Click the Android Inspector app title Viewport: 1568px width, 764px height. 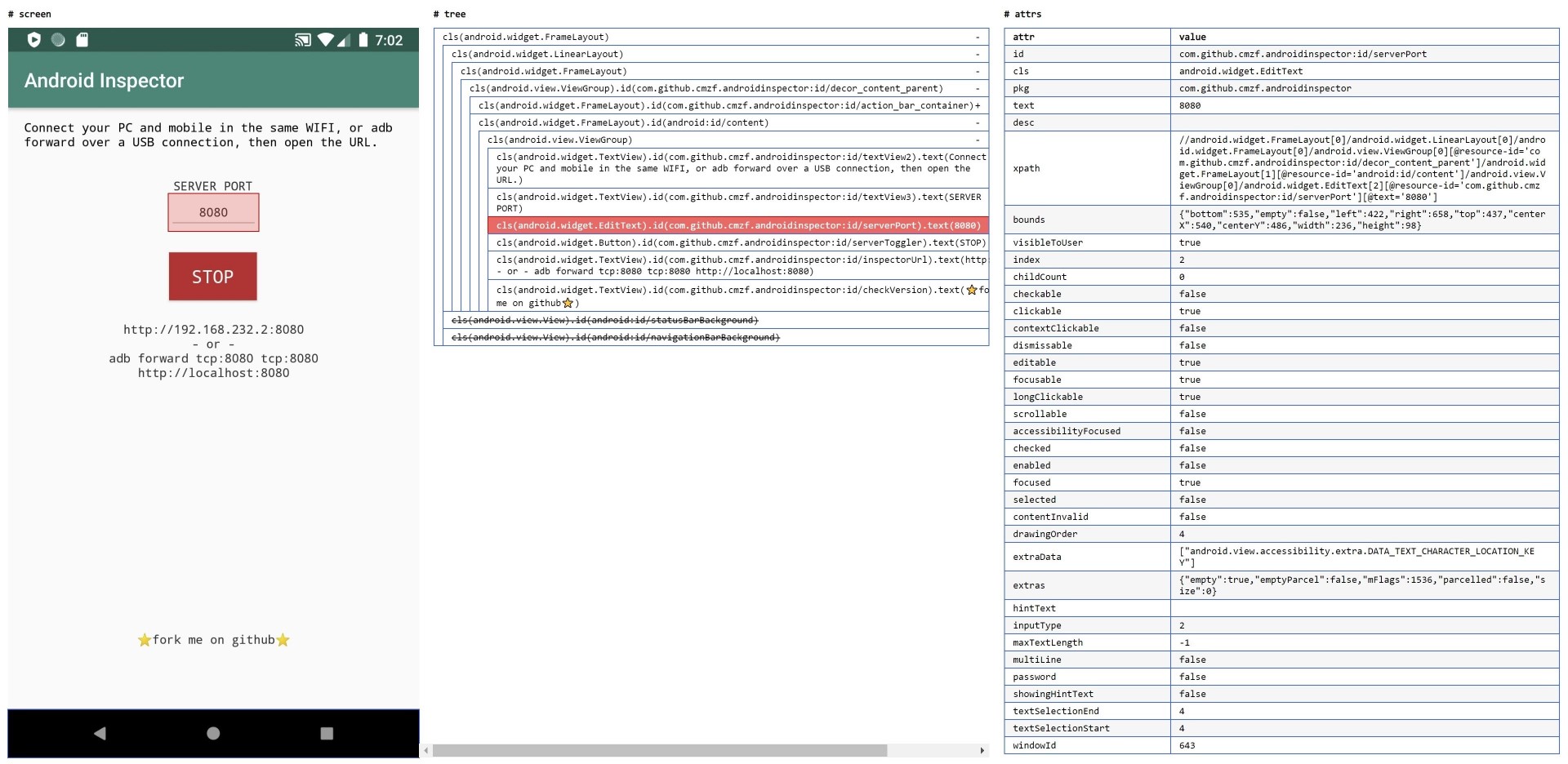click(x=104, y=81)
